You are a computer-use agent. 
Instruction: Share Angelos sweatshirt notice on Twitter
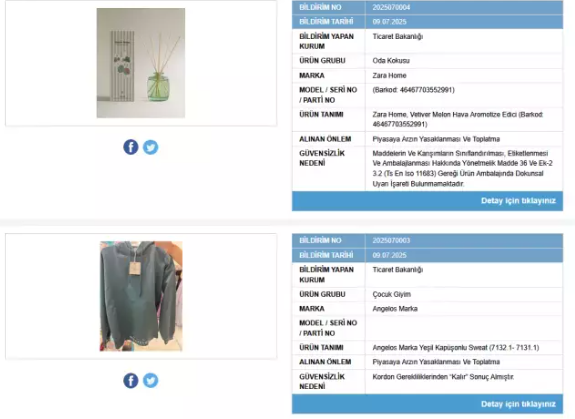(x=150, y=381)
